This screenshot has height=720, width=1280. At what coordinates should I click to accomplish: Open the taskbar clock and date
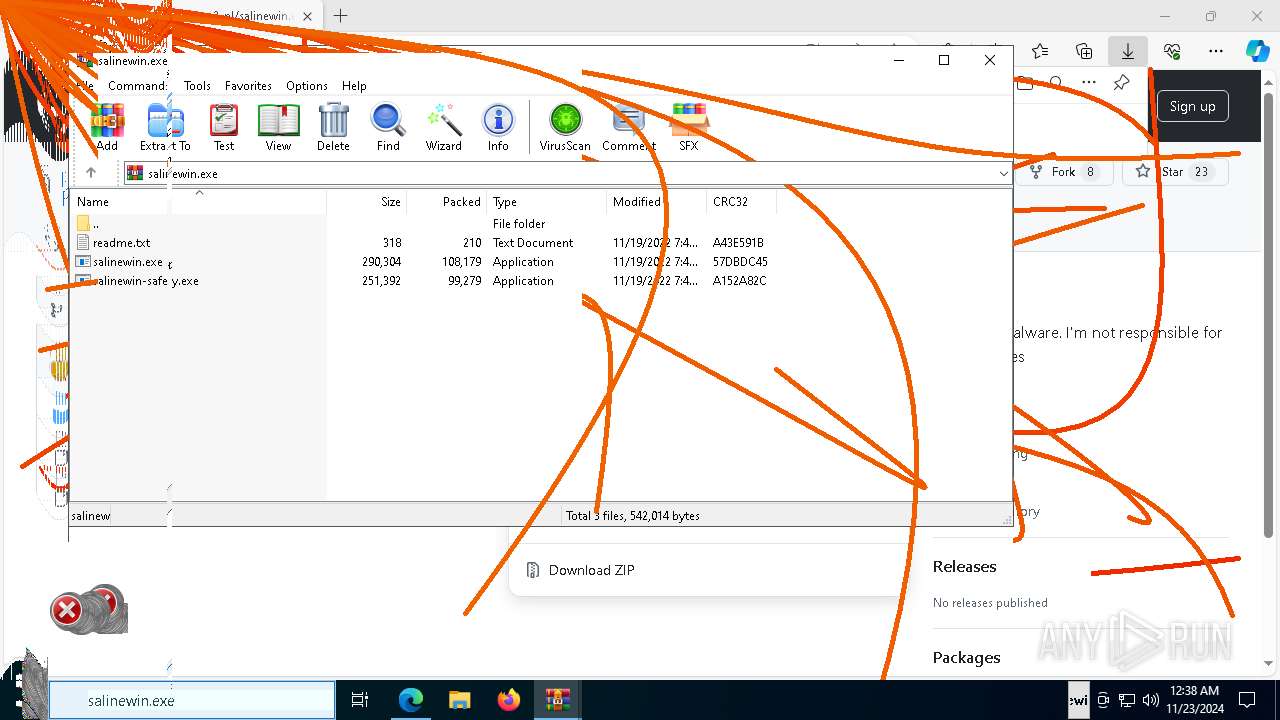[1194, 700]
